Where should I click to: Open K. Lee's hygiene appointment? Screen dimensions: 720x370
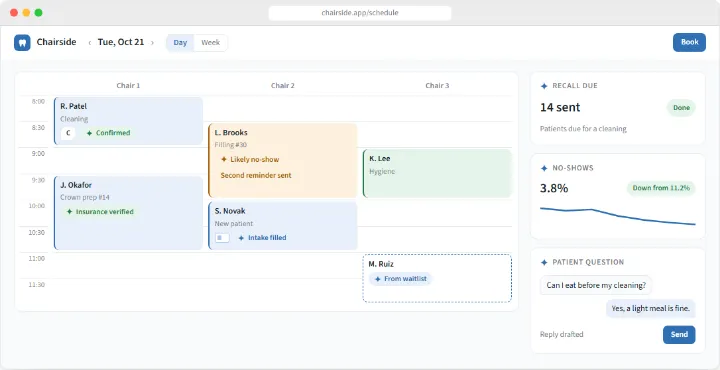point(437,173)
